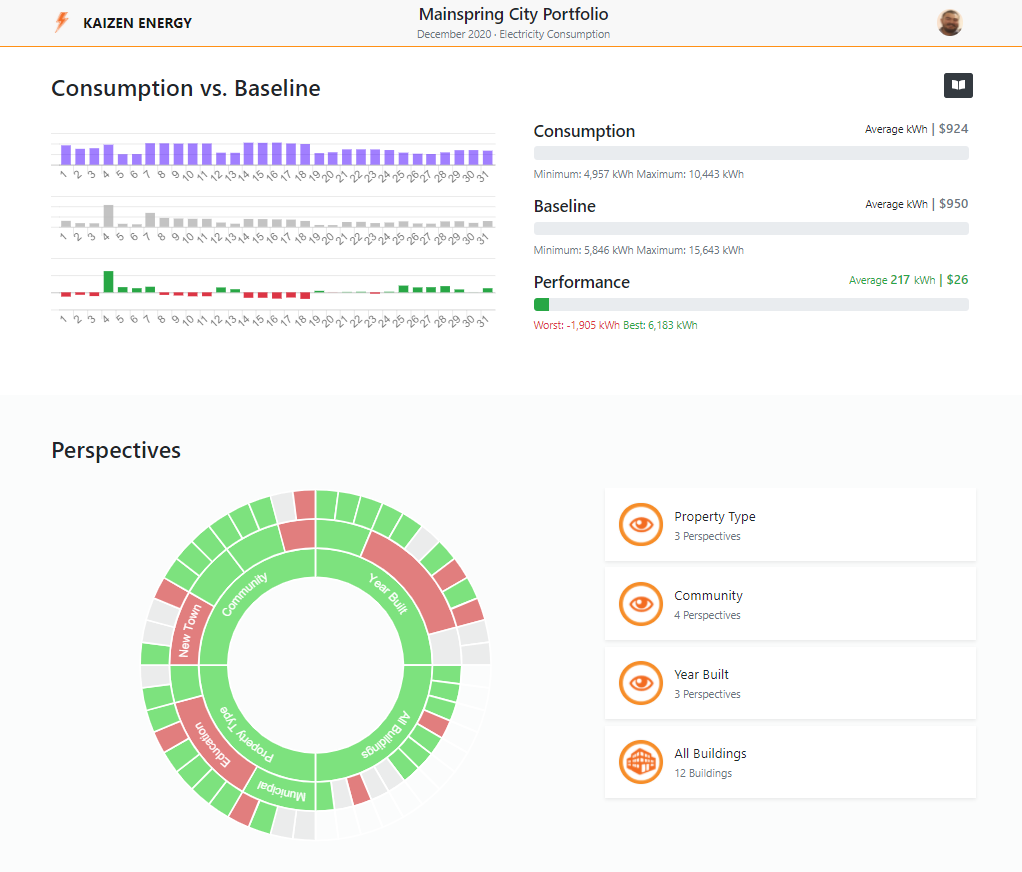Click the book guide icon button
This screenshot has height=872, width=1022.
(x=958, y=86)
